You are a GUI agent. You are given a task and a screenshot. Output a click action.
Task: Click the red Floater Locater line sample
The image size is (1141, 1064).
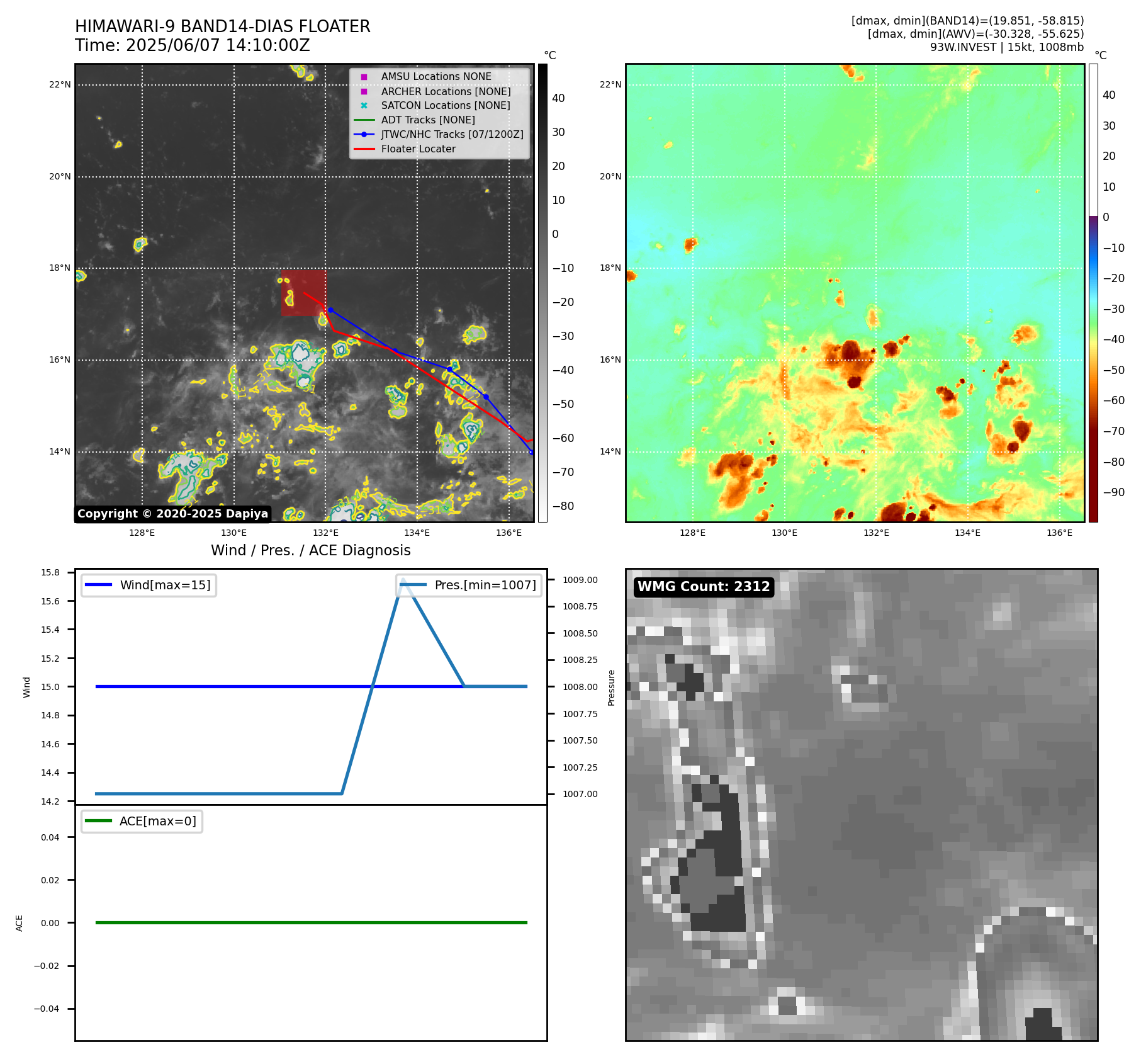(x=364, y=149)
